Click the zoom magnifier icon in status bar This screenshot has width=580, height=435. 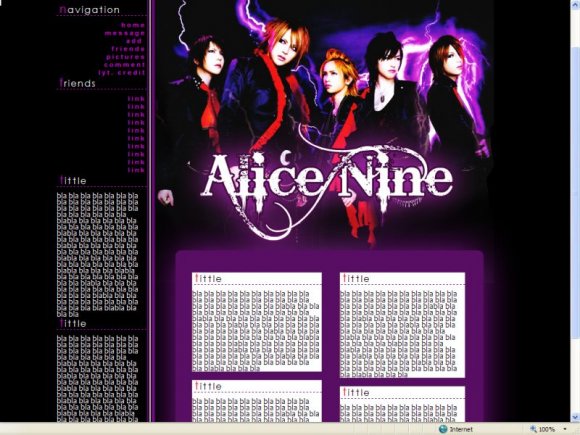pyautogui.click(x=533, y=429)
